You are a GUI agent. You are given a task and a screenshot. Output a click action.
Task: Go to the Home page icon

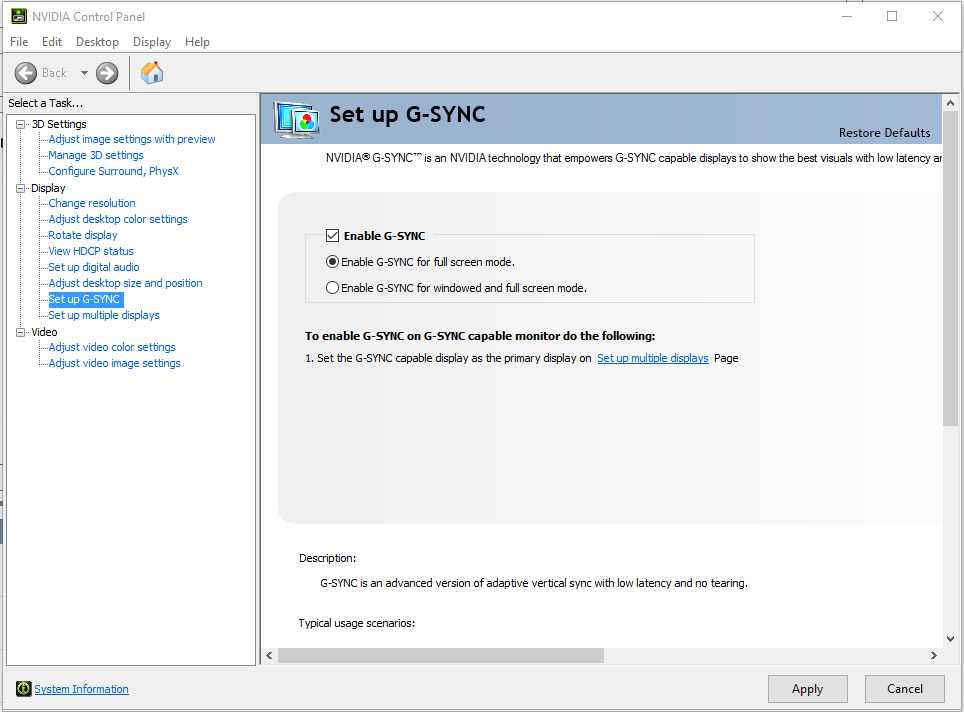pyautogui.click(x=152, y=73)
